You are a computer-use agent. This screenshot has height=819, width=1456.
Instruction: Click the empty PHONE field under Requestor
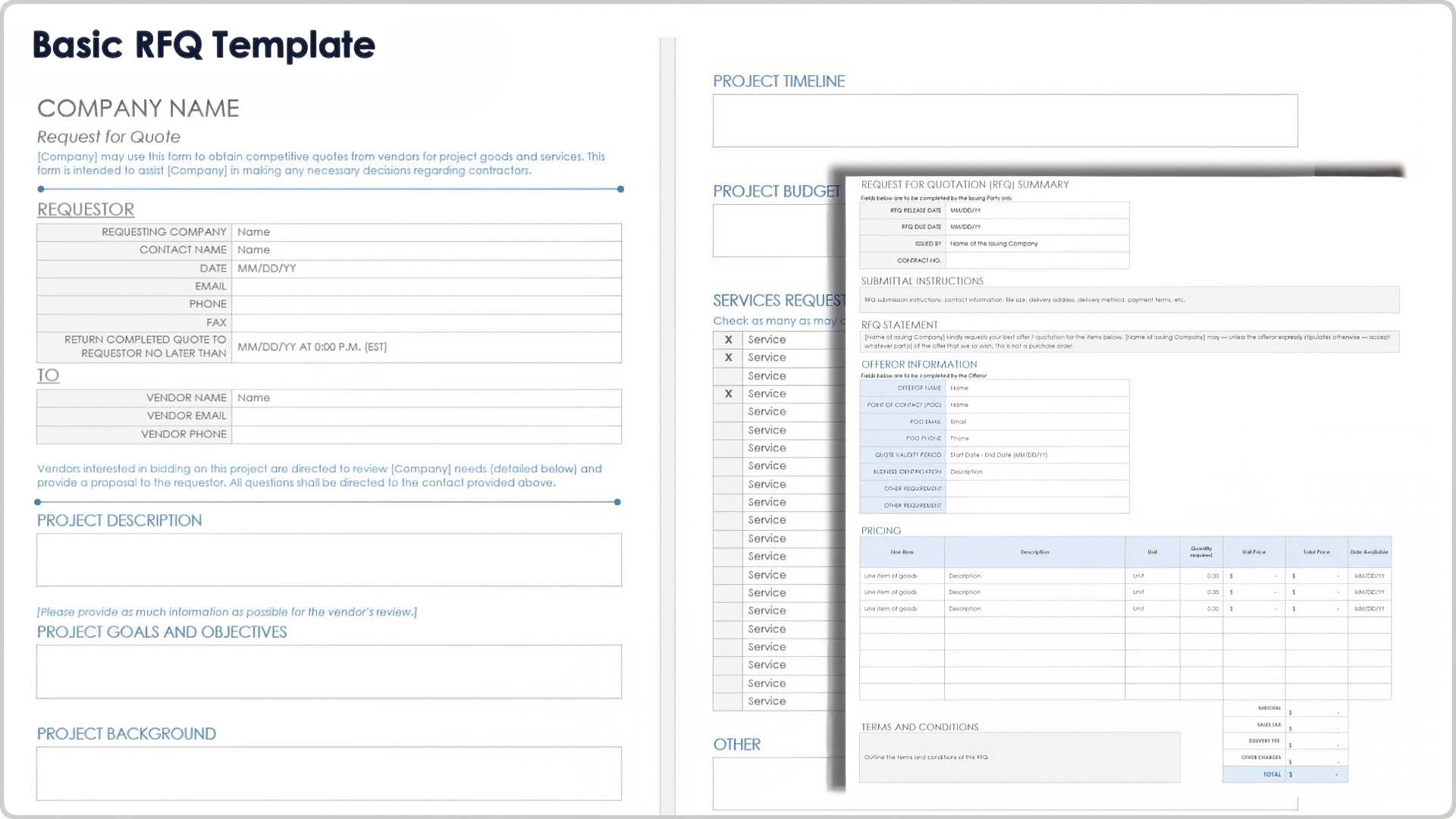pos(426,304)
